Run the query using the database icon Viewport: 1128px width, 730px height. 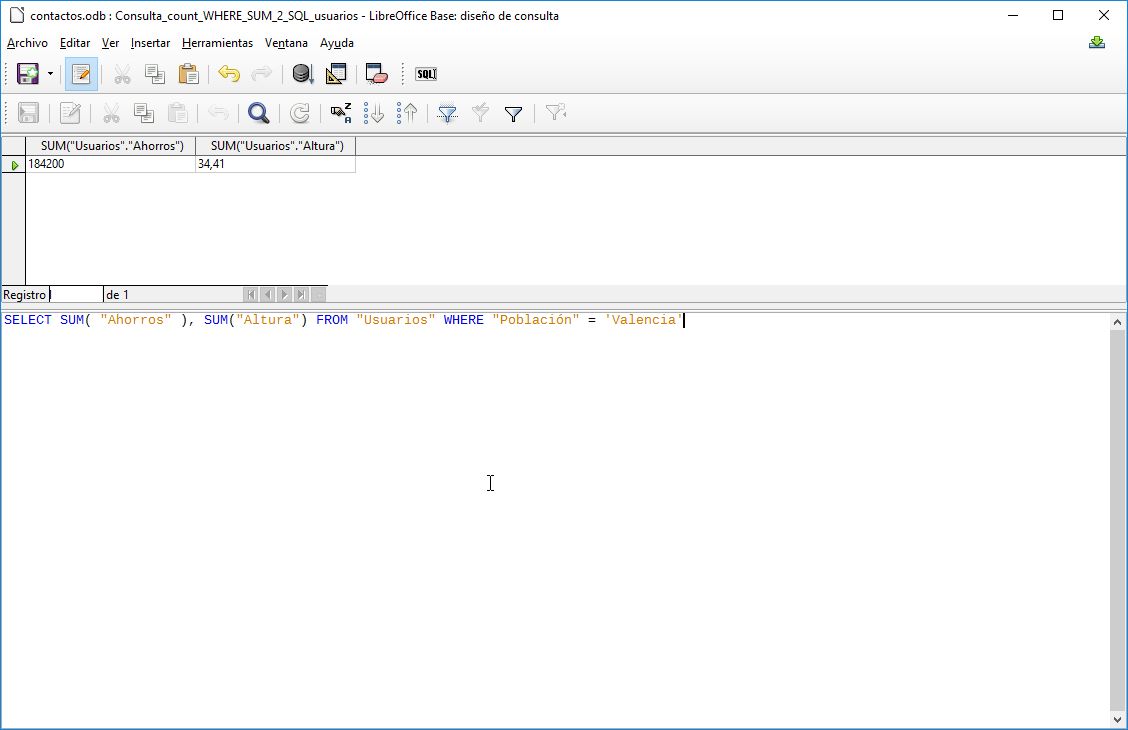[x=301, y=73]
